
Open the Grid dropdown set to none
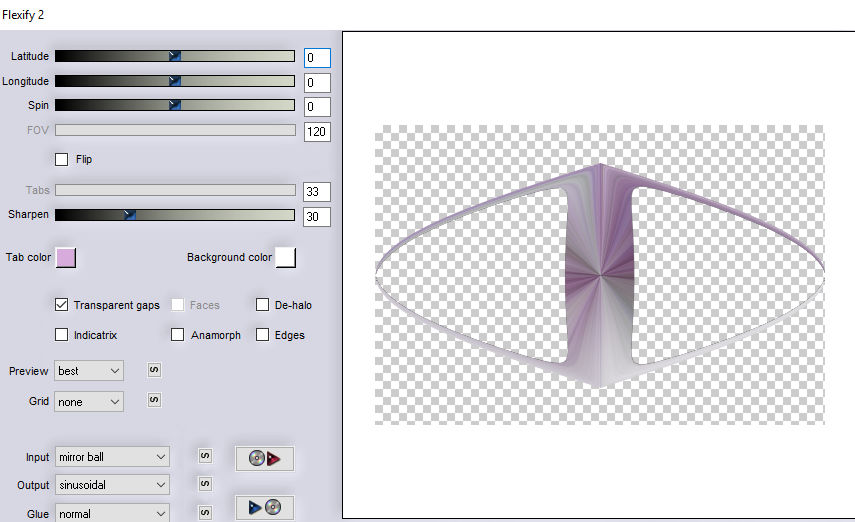pyautogui.click(x=89, y=402)
